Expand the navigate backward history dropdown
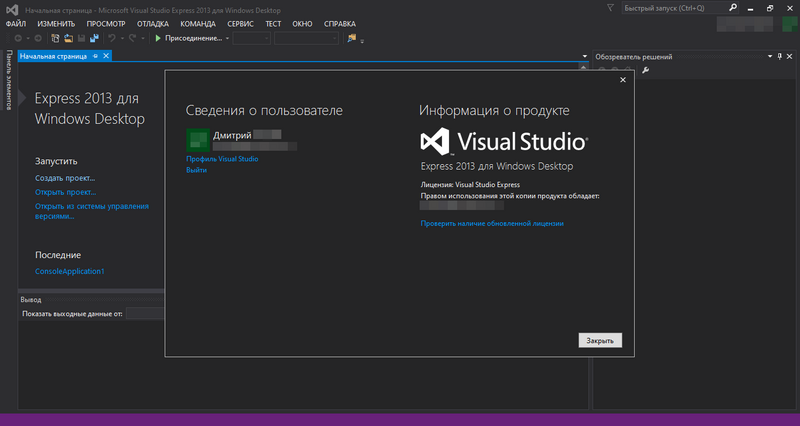 28,38
